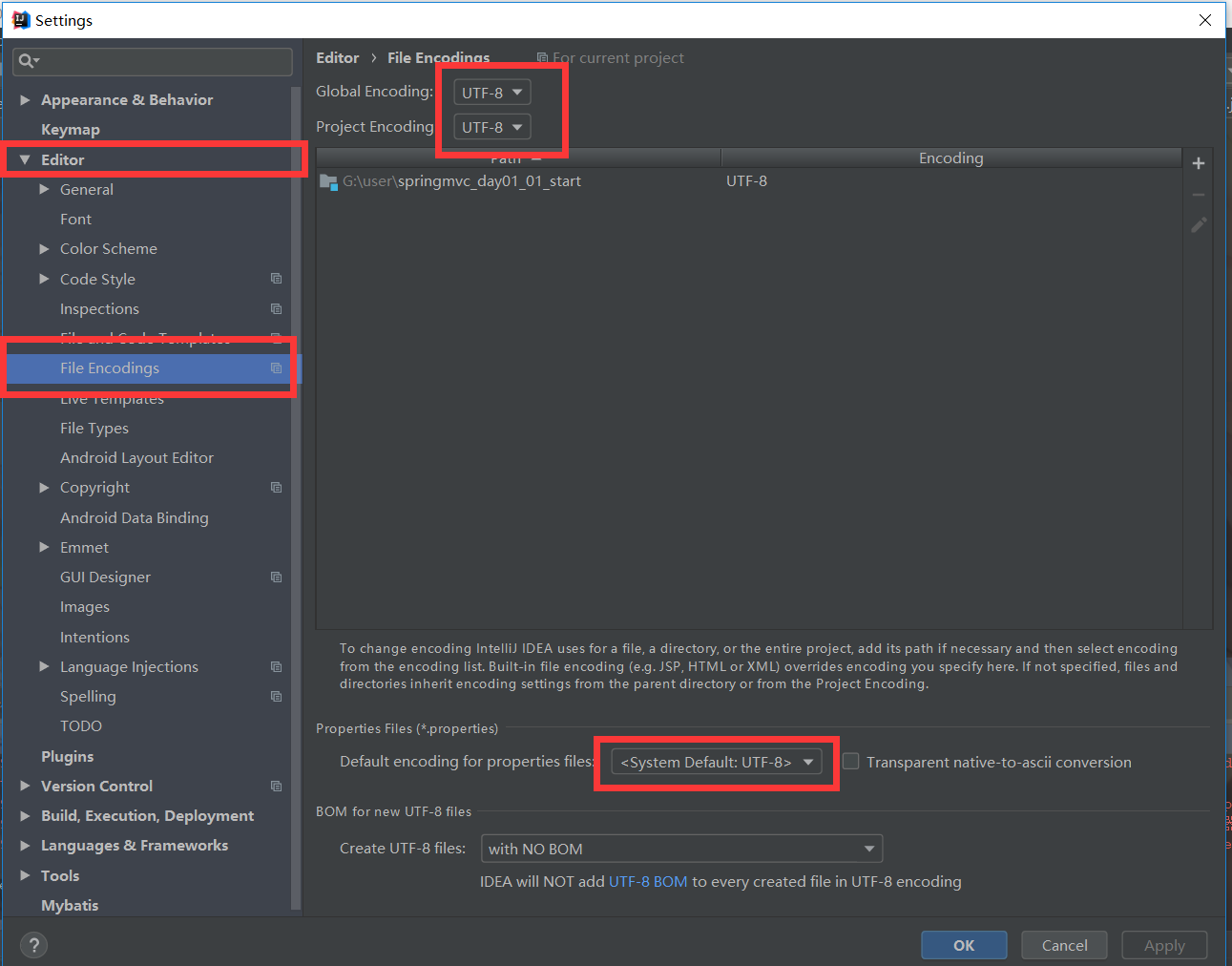
Task: Click the project-level icon beside Code Style
Action: [x=276, y=279]
